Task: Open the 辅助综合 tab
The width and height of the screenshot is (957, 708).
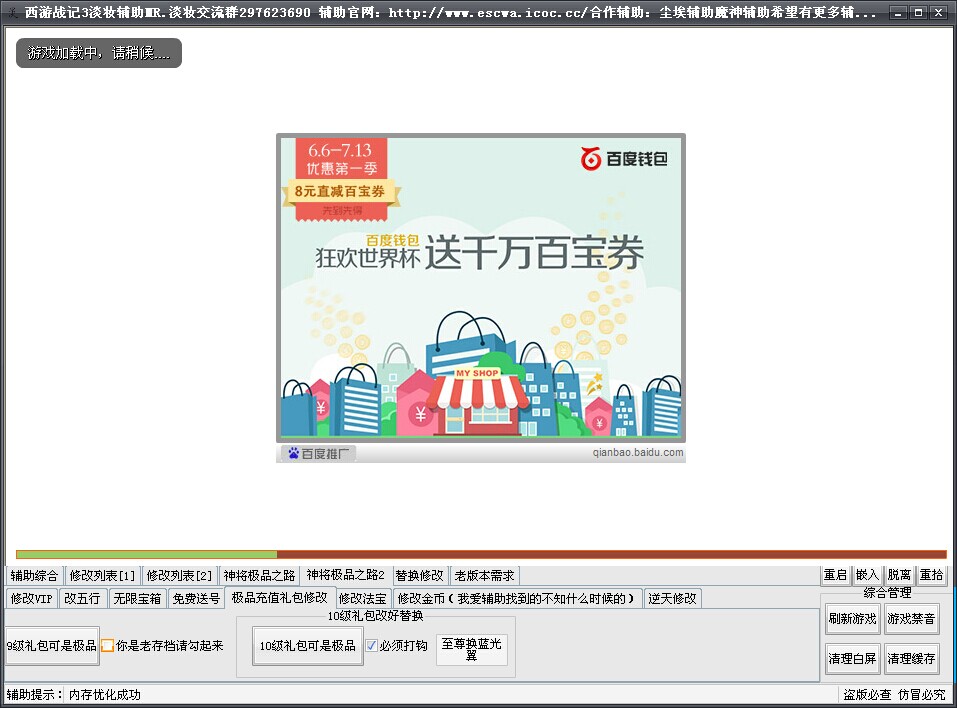Action: click(x=34, y=575)
